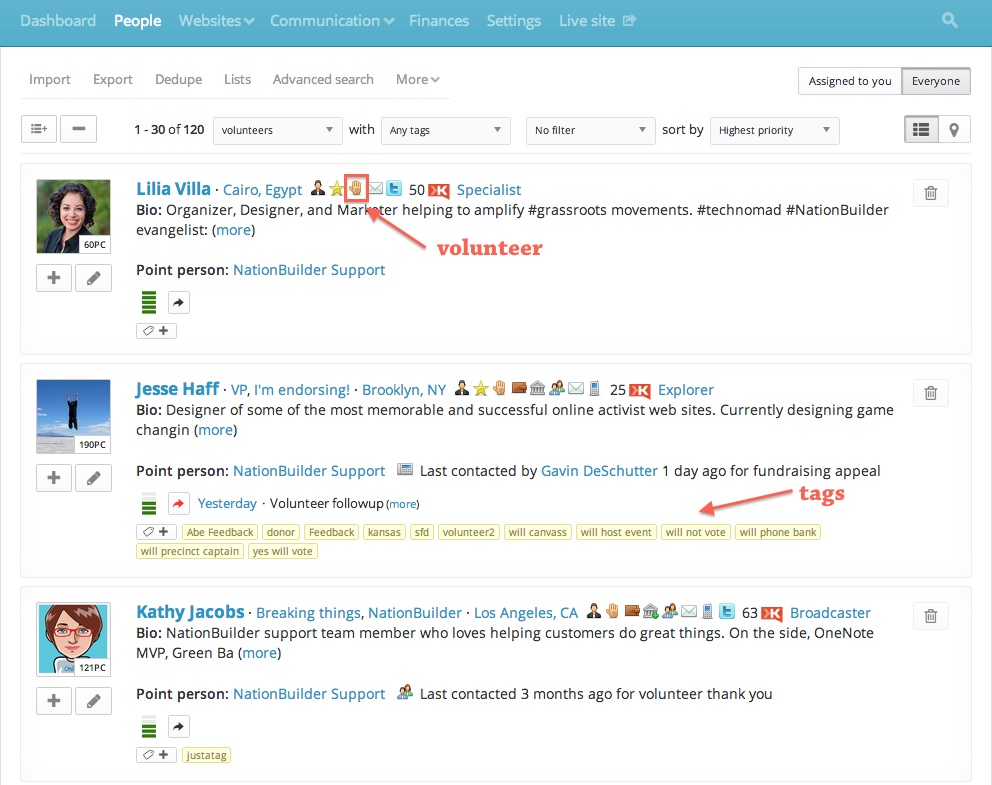Select Assigned to you filter
992x785 pixels.
(850, 81)
